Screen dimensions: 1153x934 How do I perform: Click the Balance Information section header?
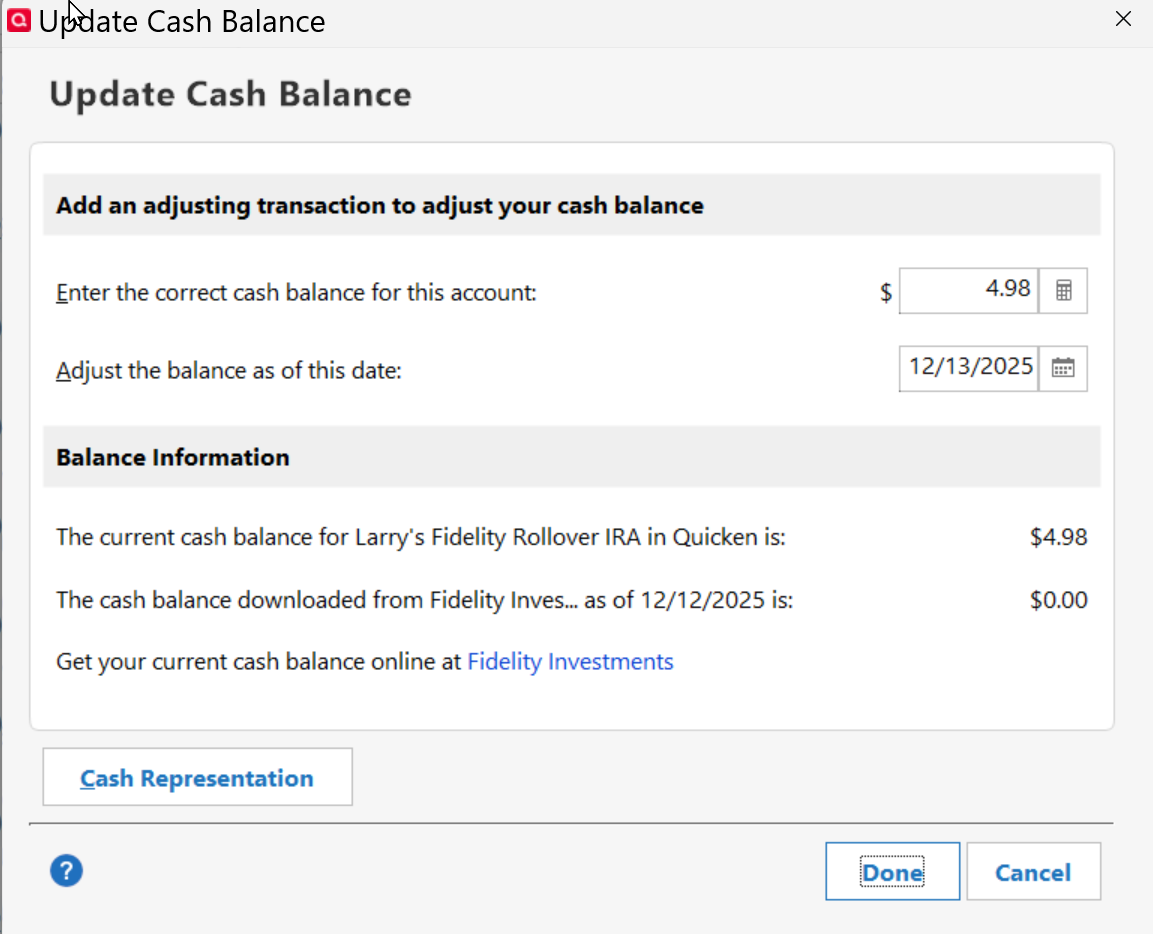tap(173, 458)
